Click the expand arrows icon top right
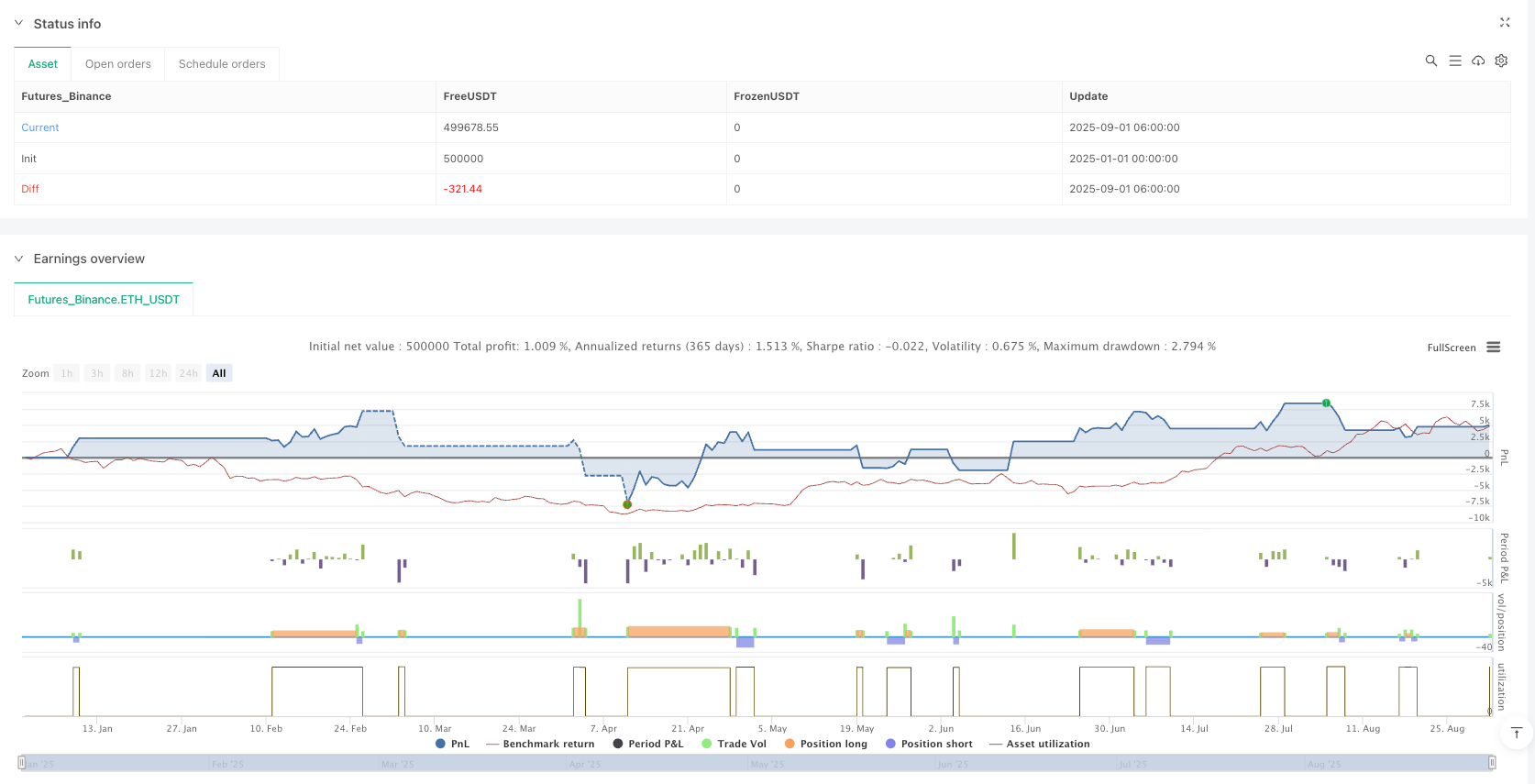Screen dimensions: 1535x784 coord(1505,23)
